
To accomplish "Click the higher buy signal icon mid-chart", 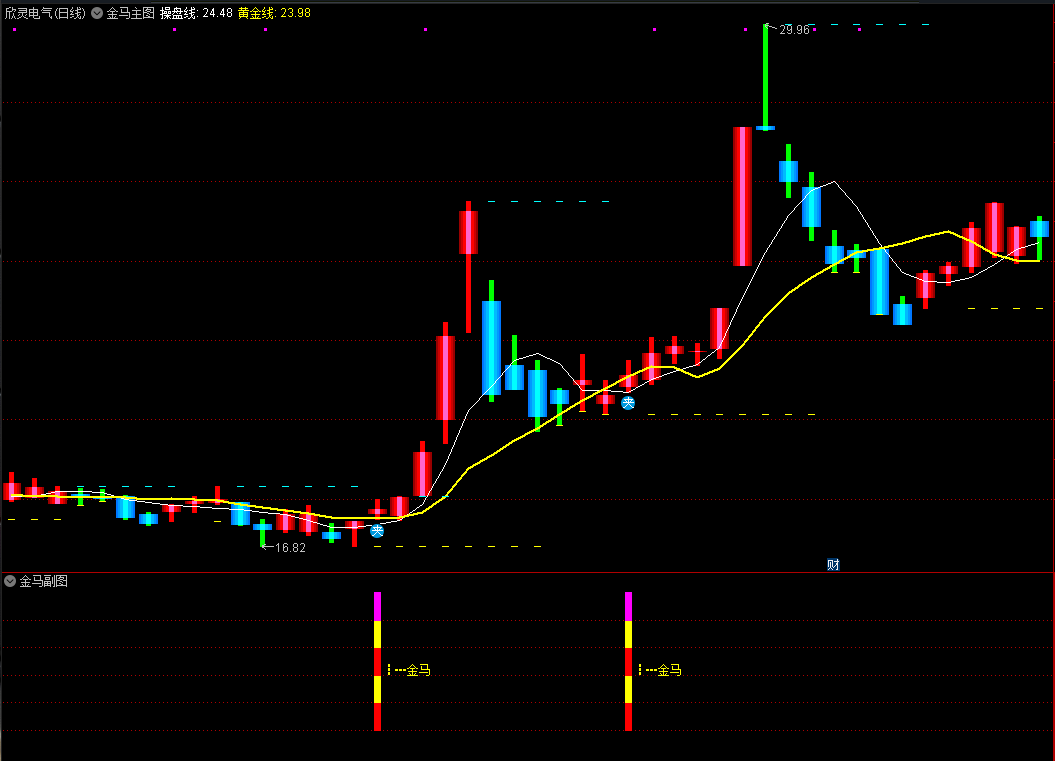I will coord(628,403).
